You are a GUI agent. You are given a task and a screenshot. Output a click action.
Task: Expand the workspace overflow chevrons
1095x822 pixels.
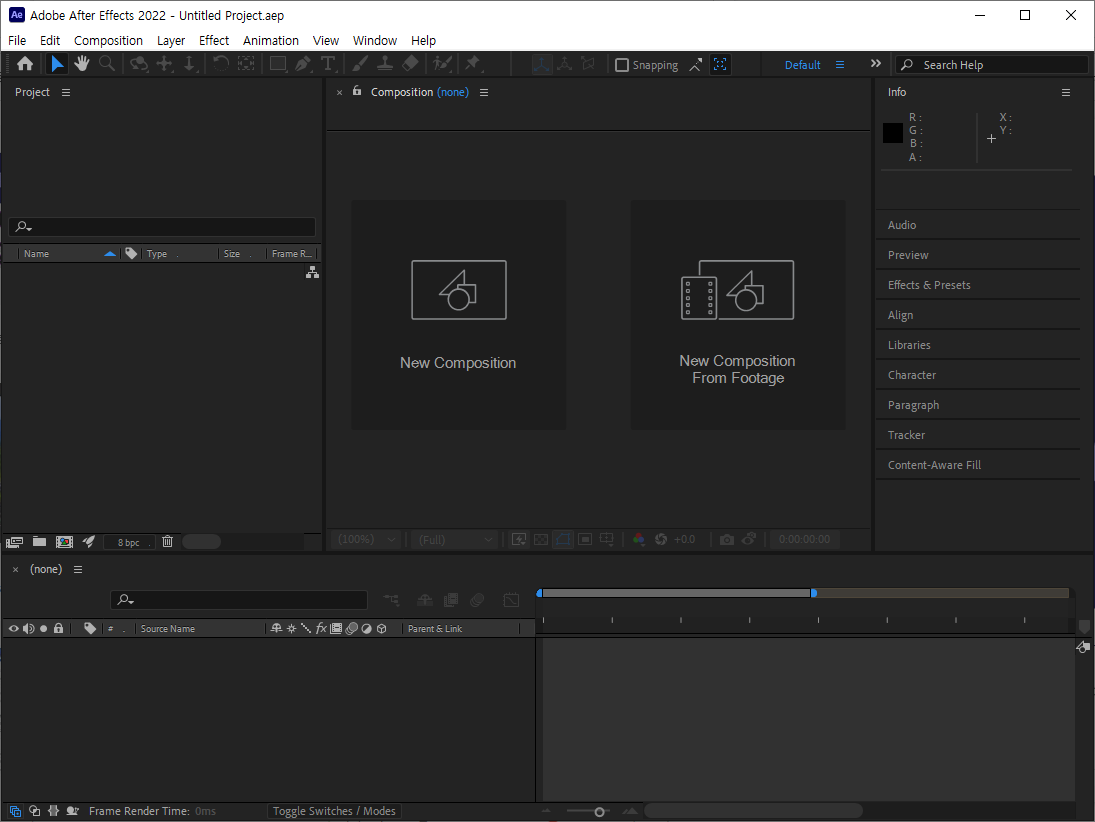click(x=876, y=64)
